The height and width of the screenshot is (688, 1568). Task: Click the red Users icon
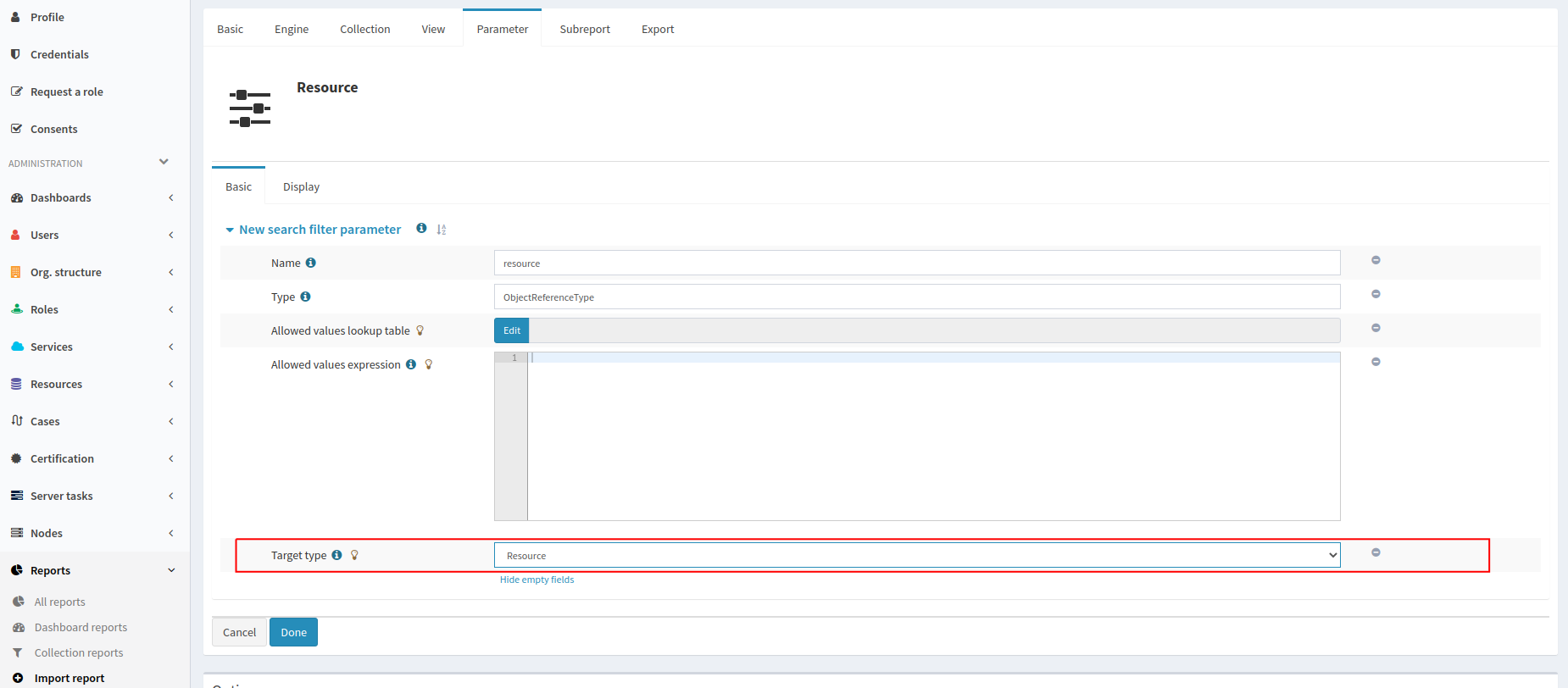click(15, 235)
